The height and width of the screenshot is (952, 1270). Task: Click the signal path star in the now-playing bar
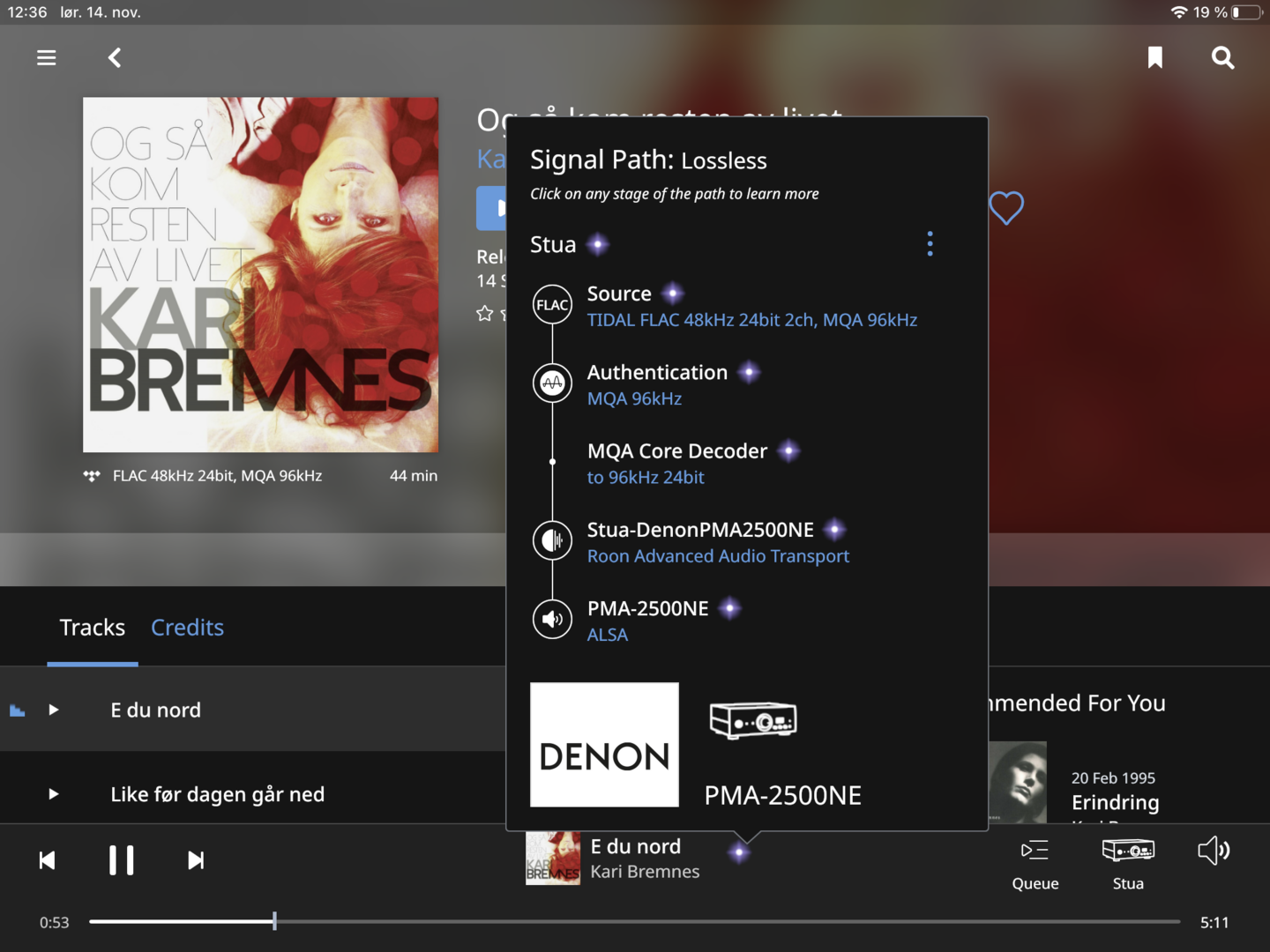pos(739,852)
